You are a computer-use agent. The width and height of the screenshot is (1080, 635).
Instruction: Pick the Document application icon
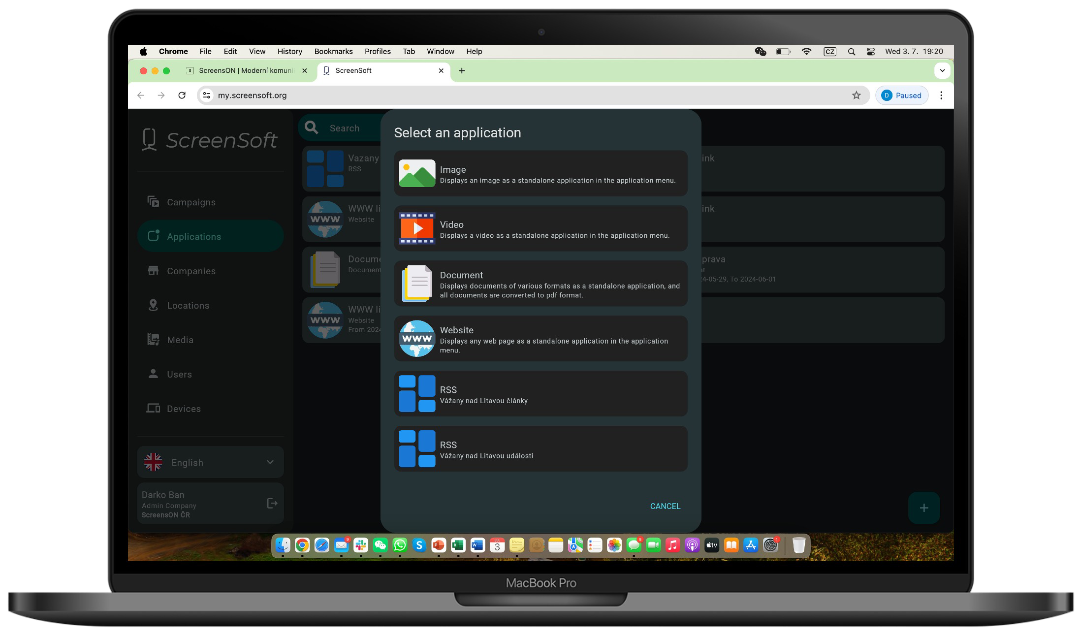tap(417, 284)
